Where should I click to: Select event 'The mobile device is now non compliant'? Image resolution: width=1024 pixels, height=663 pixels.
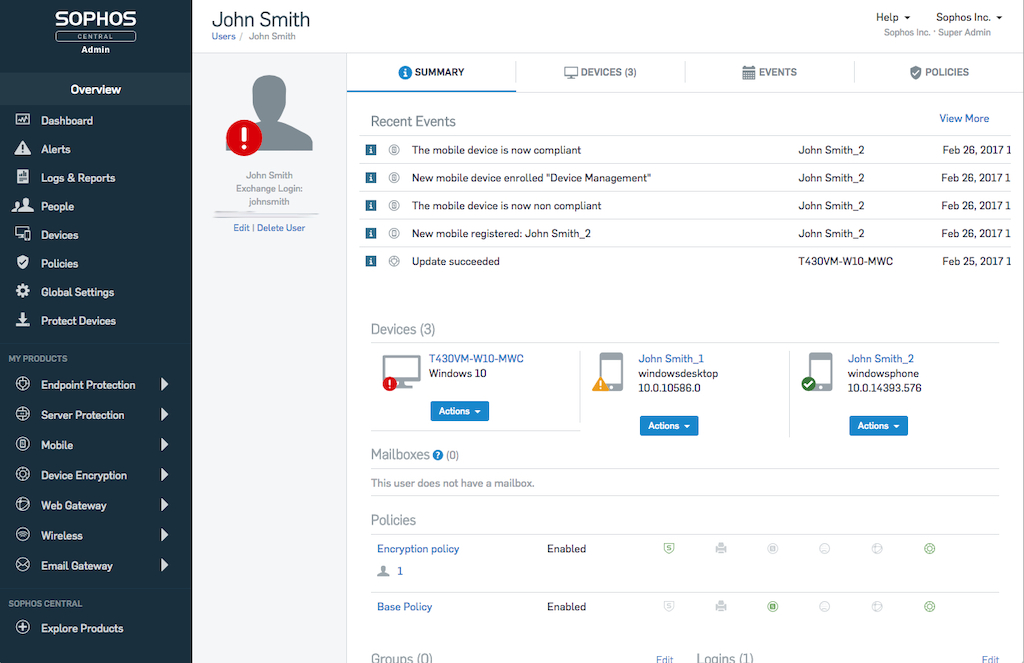coord(685,205)
